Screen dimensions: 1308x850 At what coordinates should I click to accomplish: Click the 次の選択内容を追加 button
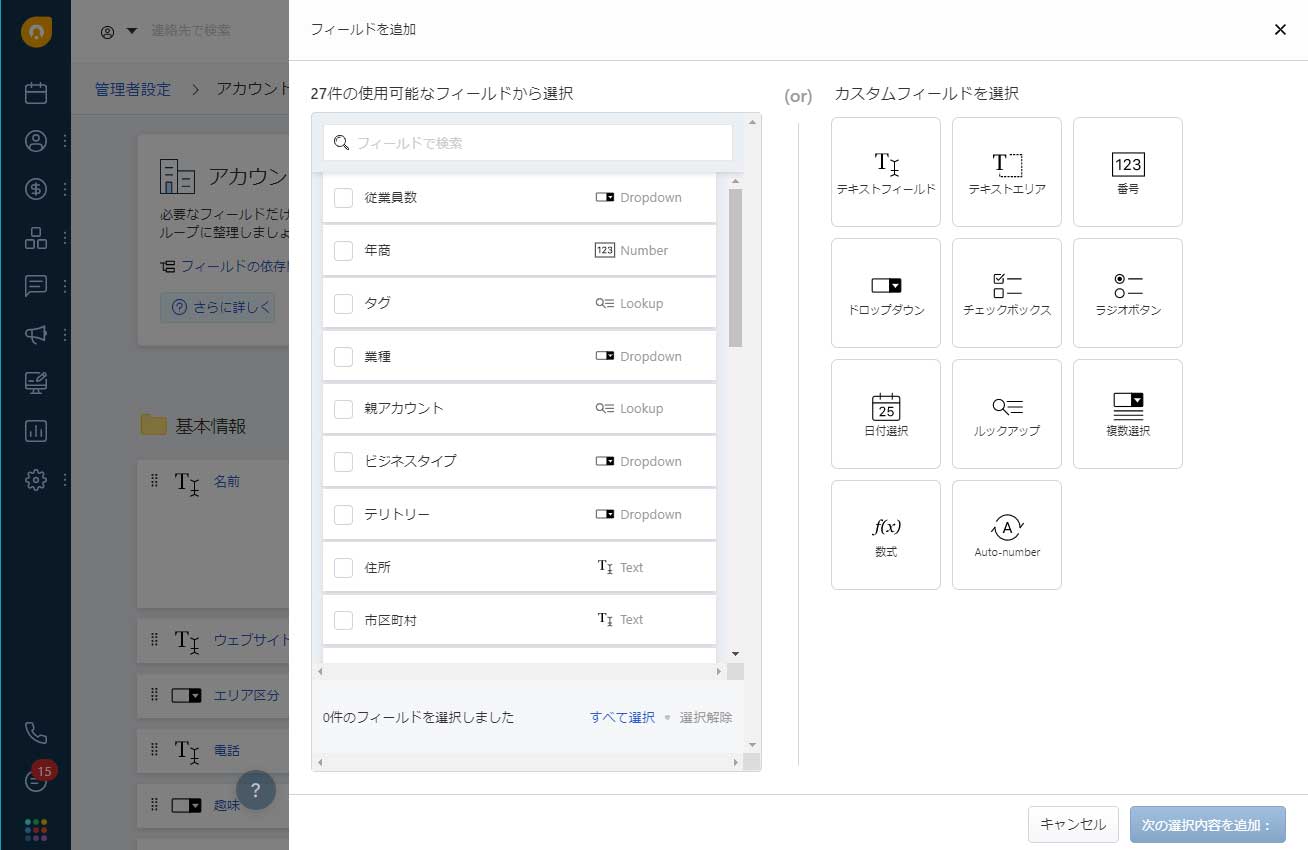coord(1207,825)
